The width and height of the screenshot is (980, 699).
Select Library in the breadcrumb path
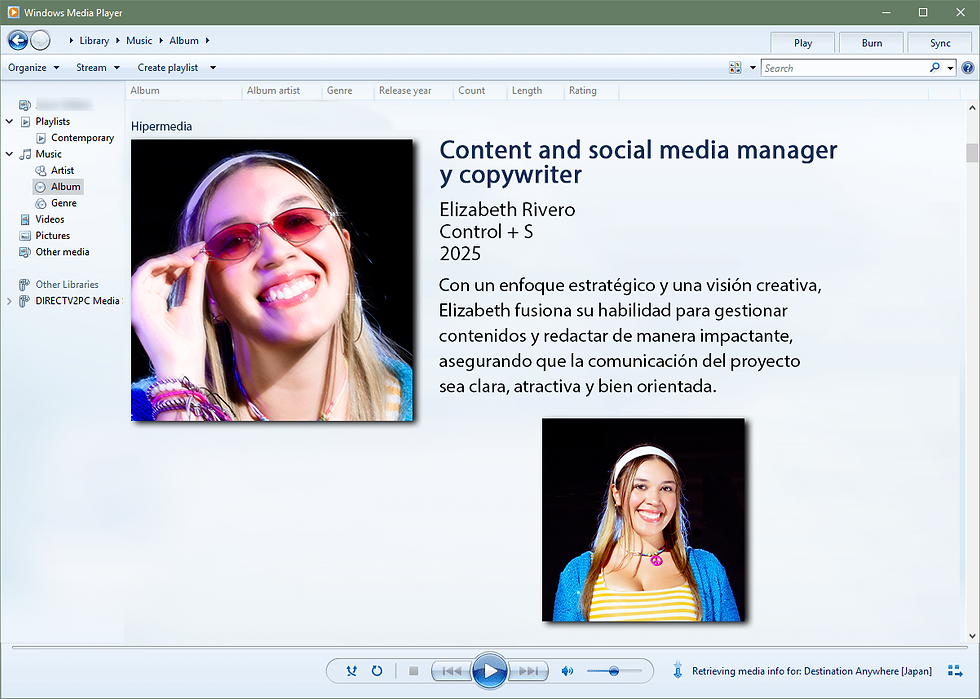[94, 41]
